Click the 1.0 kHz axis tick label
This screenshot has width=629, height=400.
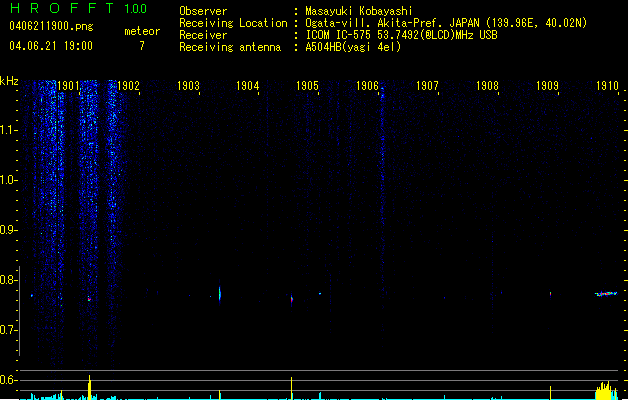click(x=8, y=180)
